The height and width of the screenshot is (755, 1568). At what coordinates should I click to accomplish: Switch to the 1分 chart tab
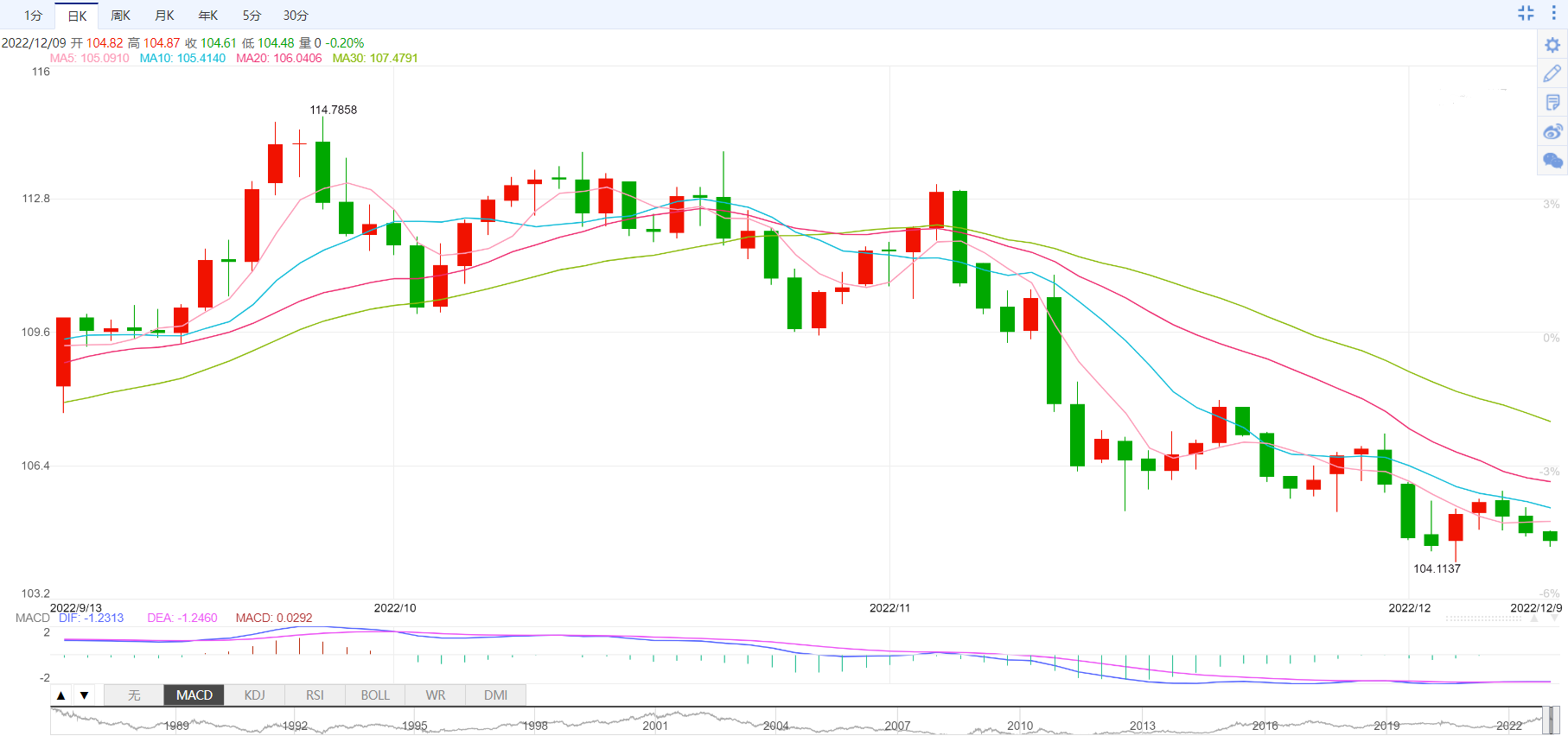coord(33,16)
